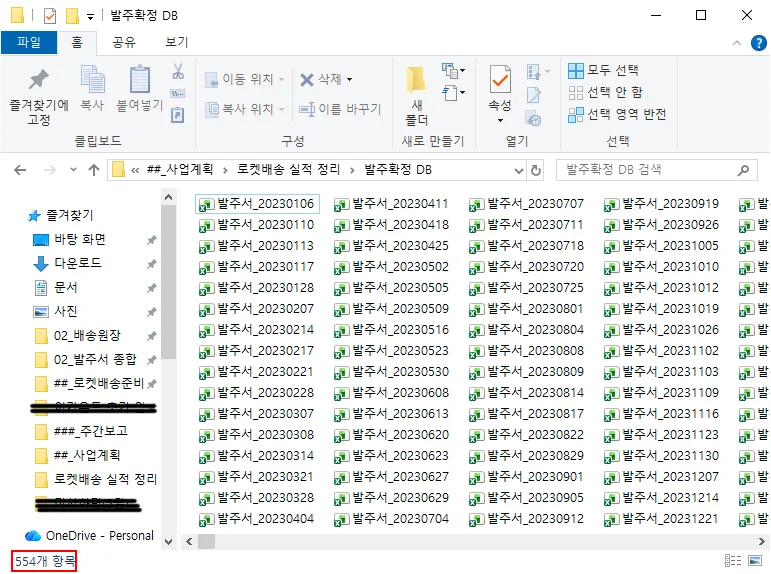The width and height of the screenshot is (771, 574).
Task: Click 선택 안 함 select none
Action: click(x=605, y=92)
